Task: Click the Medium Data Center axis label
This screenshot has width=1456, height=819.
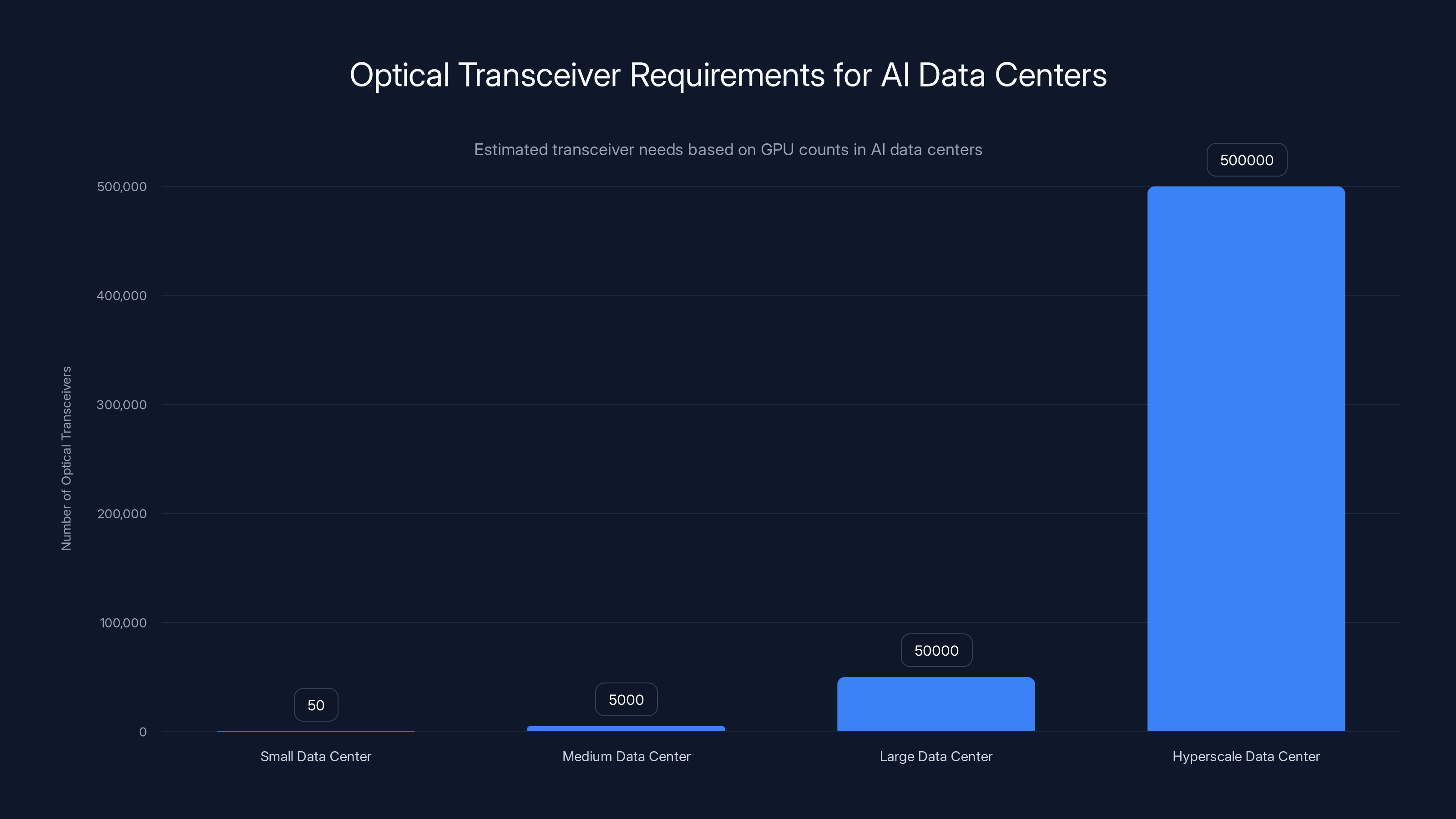Action: [x=626, y=756]
